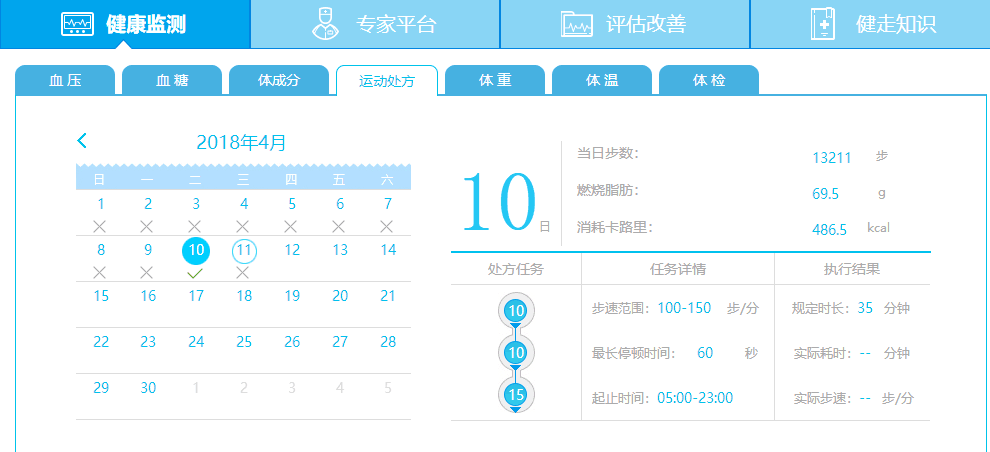Select the 运动处方 sub-tab
990x452 pixels.
pyautogui.click(x=387, y=80)
